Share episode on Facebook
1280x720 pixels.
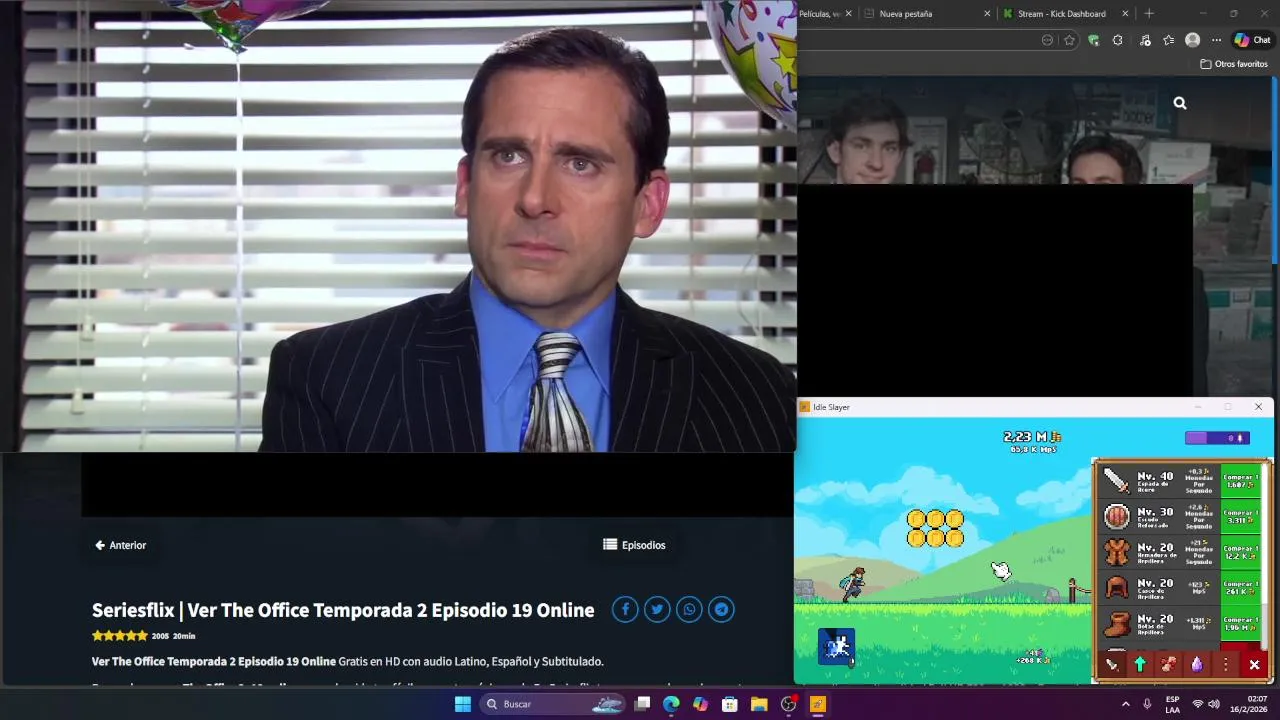(625, 609)
